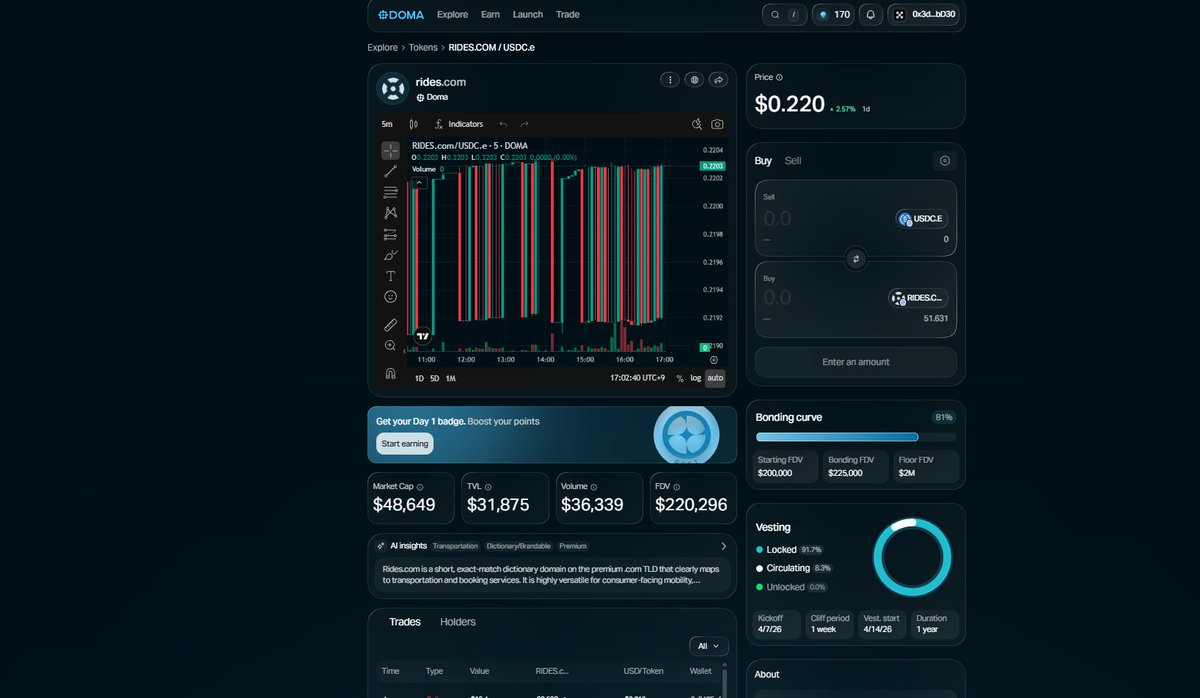Select the long position forecasting tool
Viewport: 1200px width, 698px height.
click(390, 234)
